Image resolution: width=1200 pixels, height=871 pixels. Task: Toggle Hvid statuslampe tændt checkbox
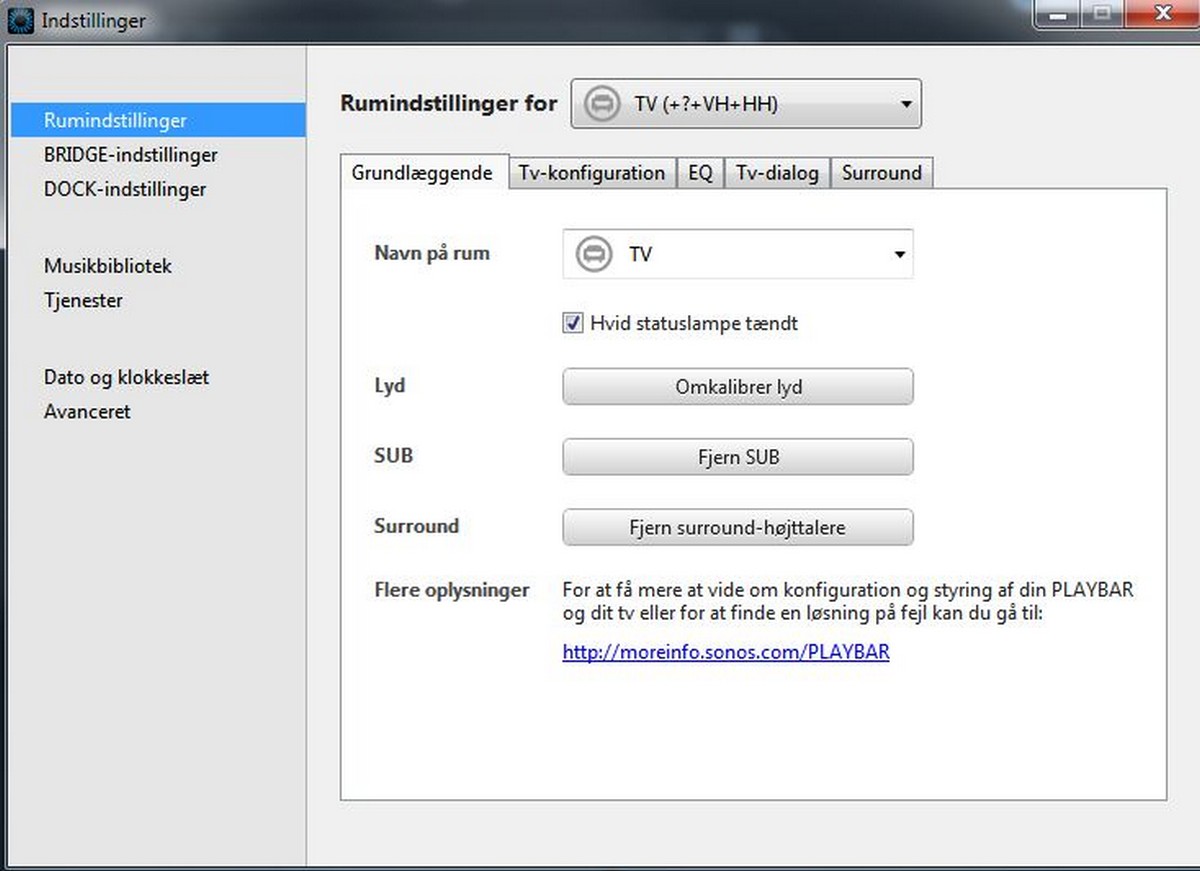(x=573, y=324)
